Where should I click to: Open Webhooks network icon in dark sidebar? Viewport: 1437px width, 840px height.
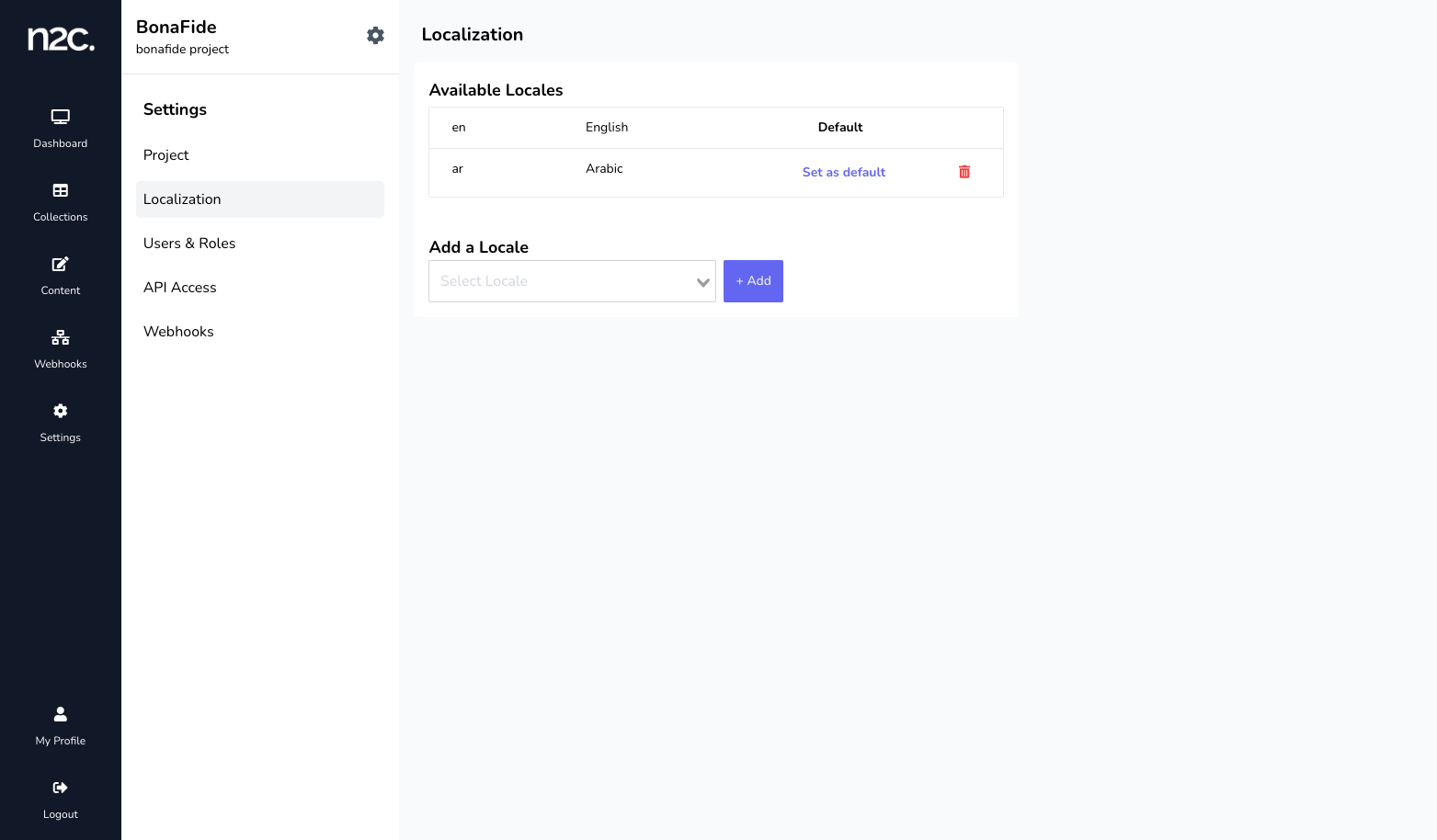(x=61, y=337)
